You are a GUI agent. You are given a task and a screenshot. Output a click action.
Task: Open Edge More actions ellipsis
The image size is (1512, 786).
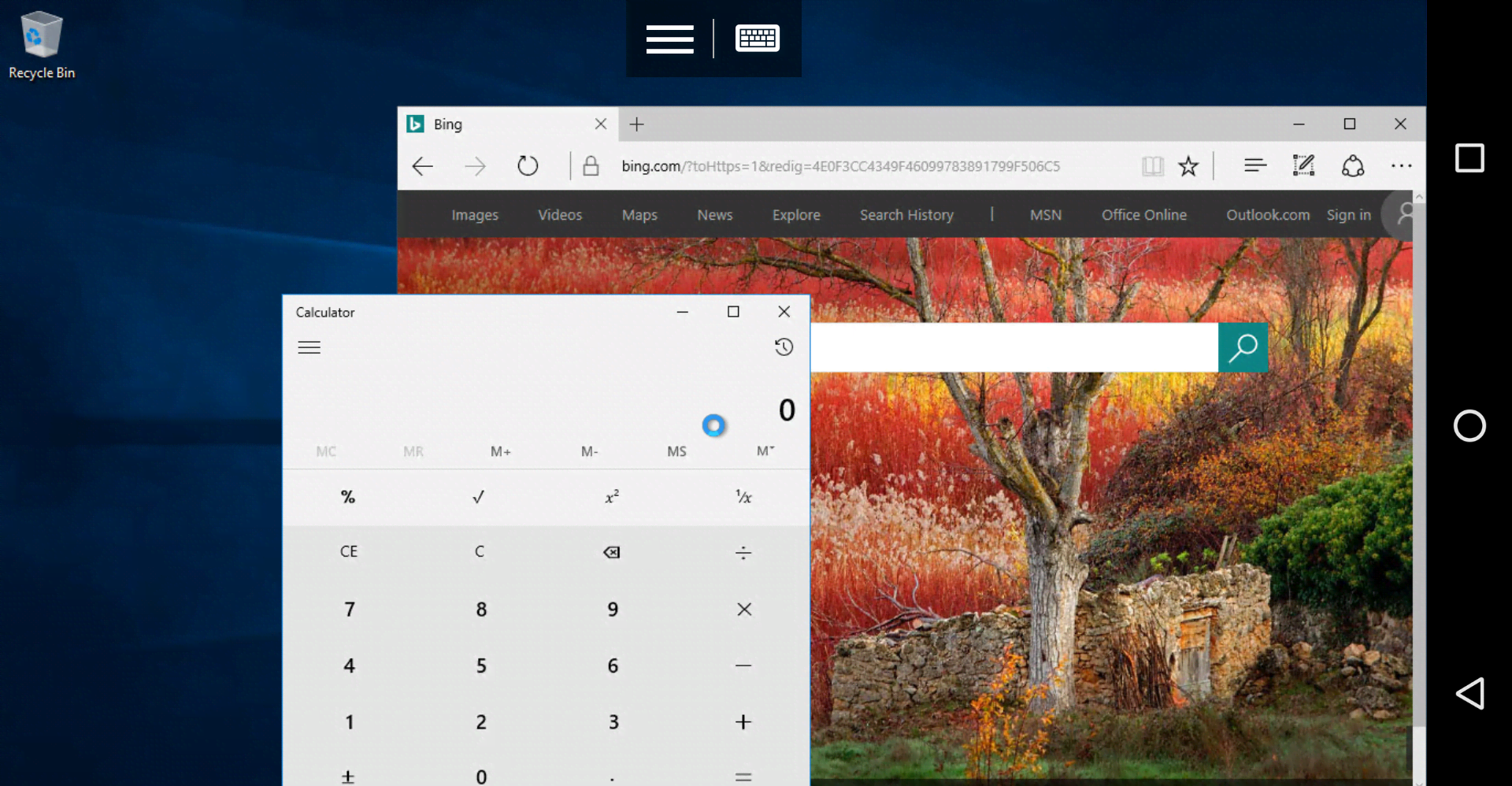point(1402,166)
